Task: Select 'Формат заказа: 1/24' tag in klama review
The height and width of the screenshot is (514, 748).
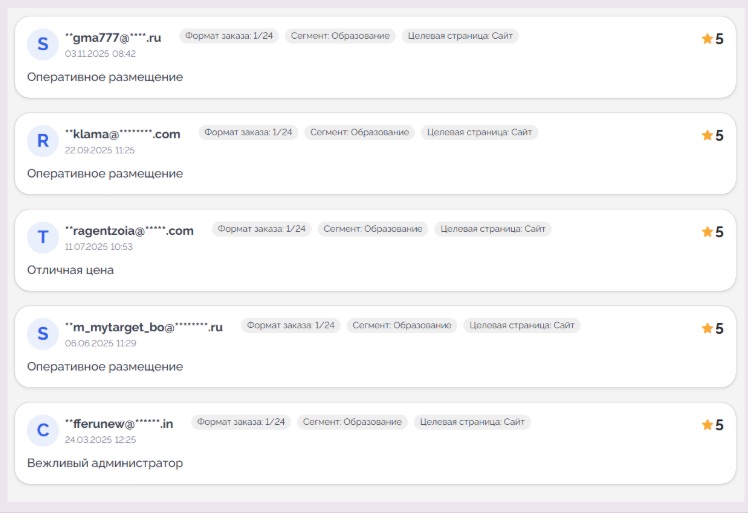Action: pyautogui.click(x=248, y=132)
